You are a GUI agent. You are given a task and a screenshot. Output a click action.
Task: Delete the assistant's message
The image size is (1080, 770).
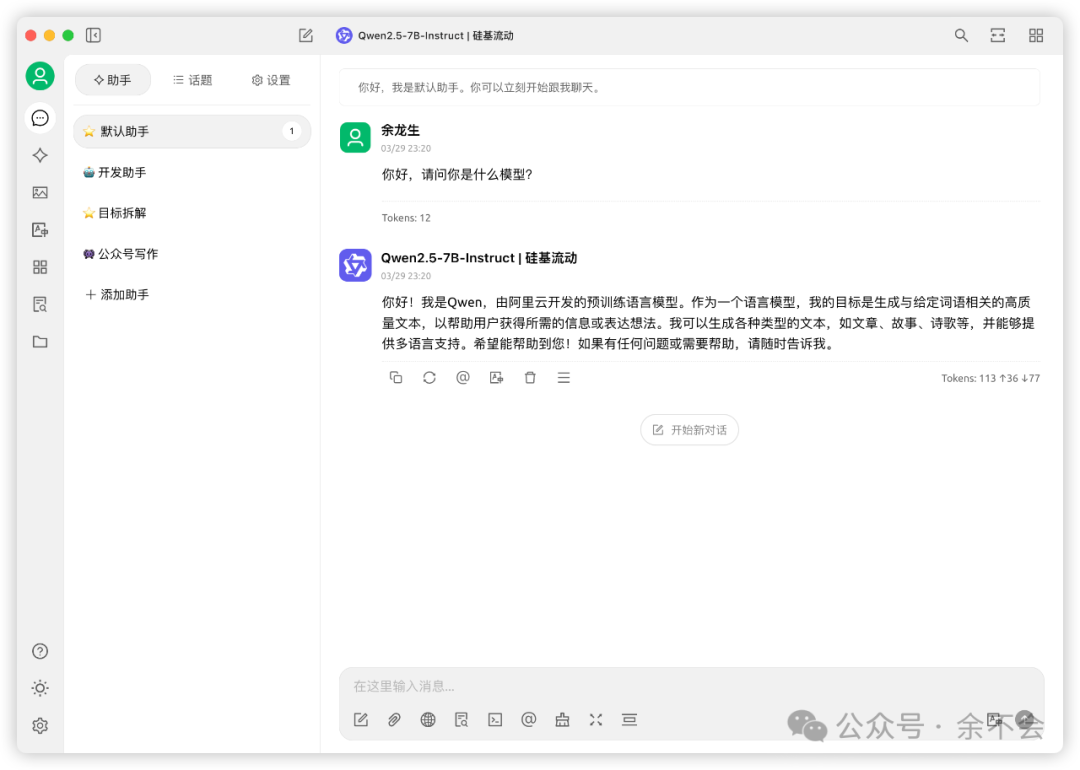(x=530, y=377)
